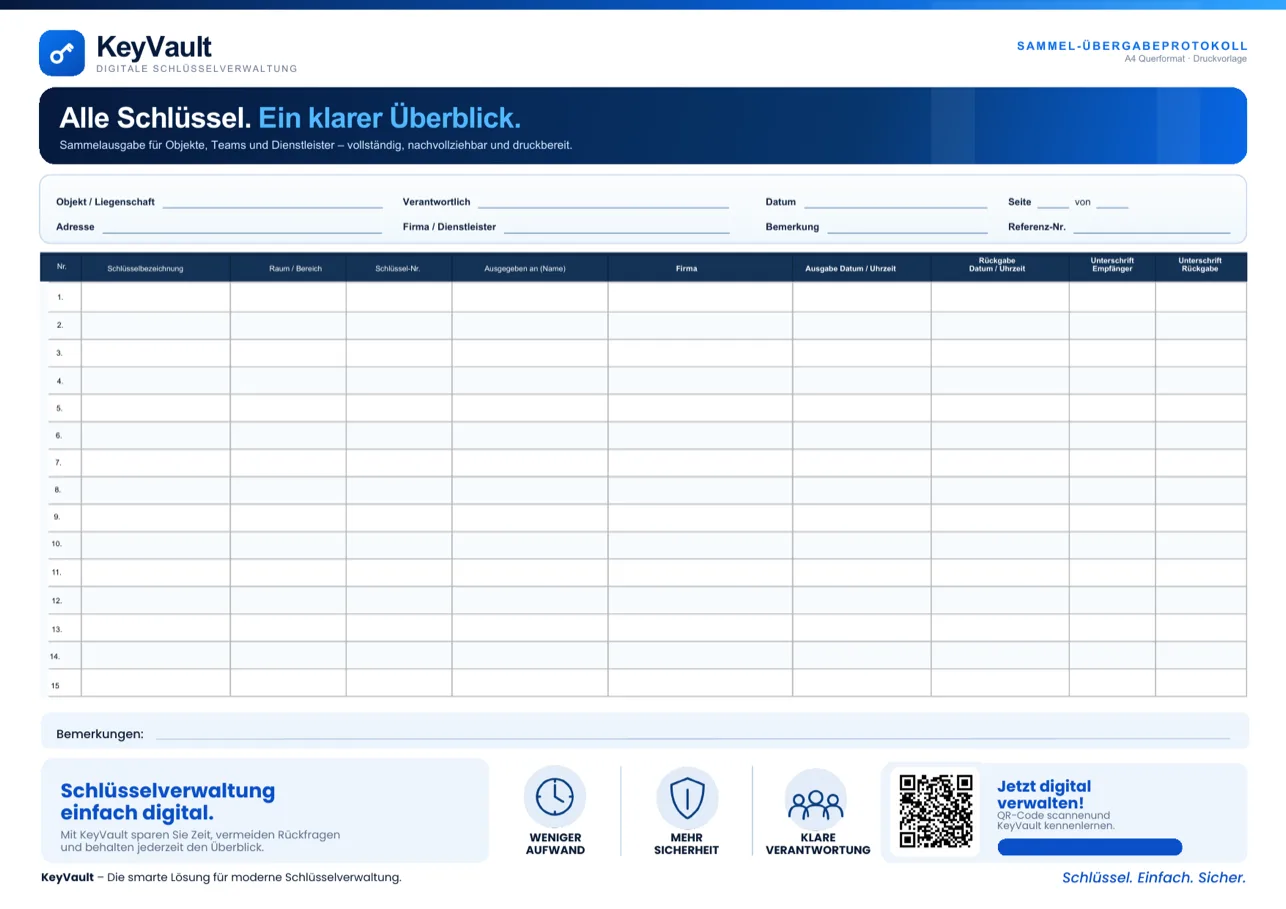The height and width of the screenshot is (909, 1286).
Task: Click the Bemerkung entry line beside Referenz-Nr.
Action: tap(908, 231)
